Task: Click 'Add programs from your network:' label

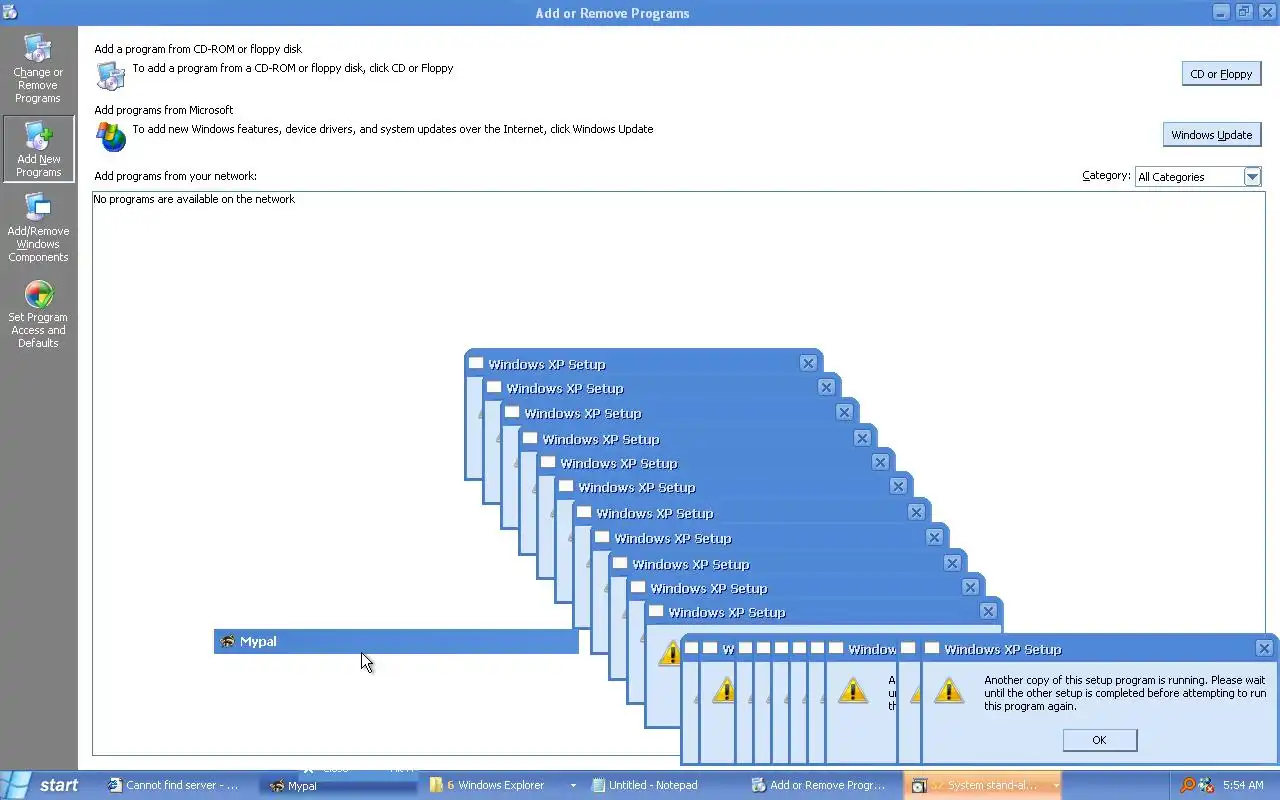Action: (x=176, y=176)
